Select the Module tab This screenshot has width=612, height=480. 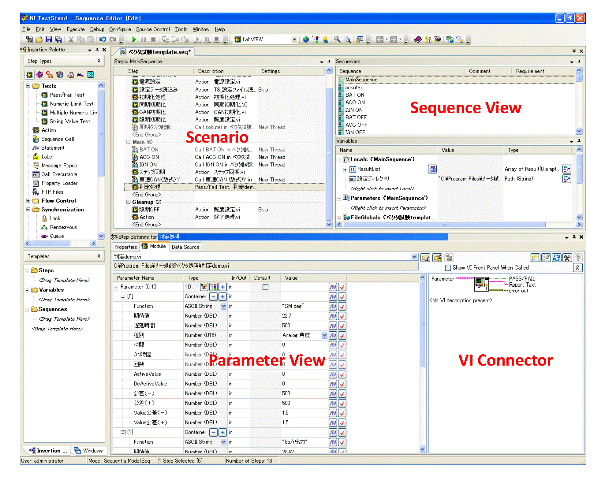(x=155, y=246)
